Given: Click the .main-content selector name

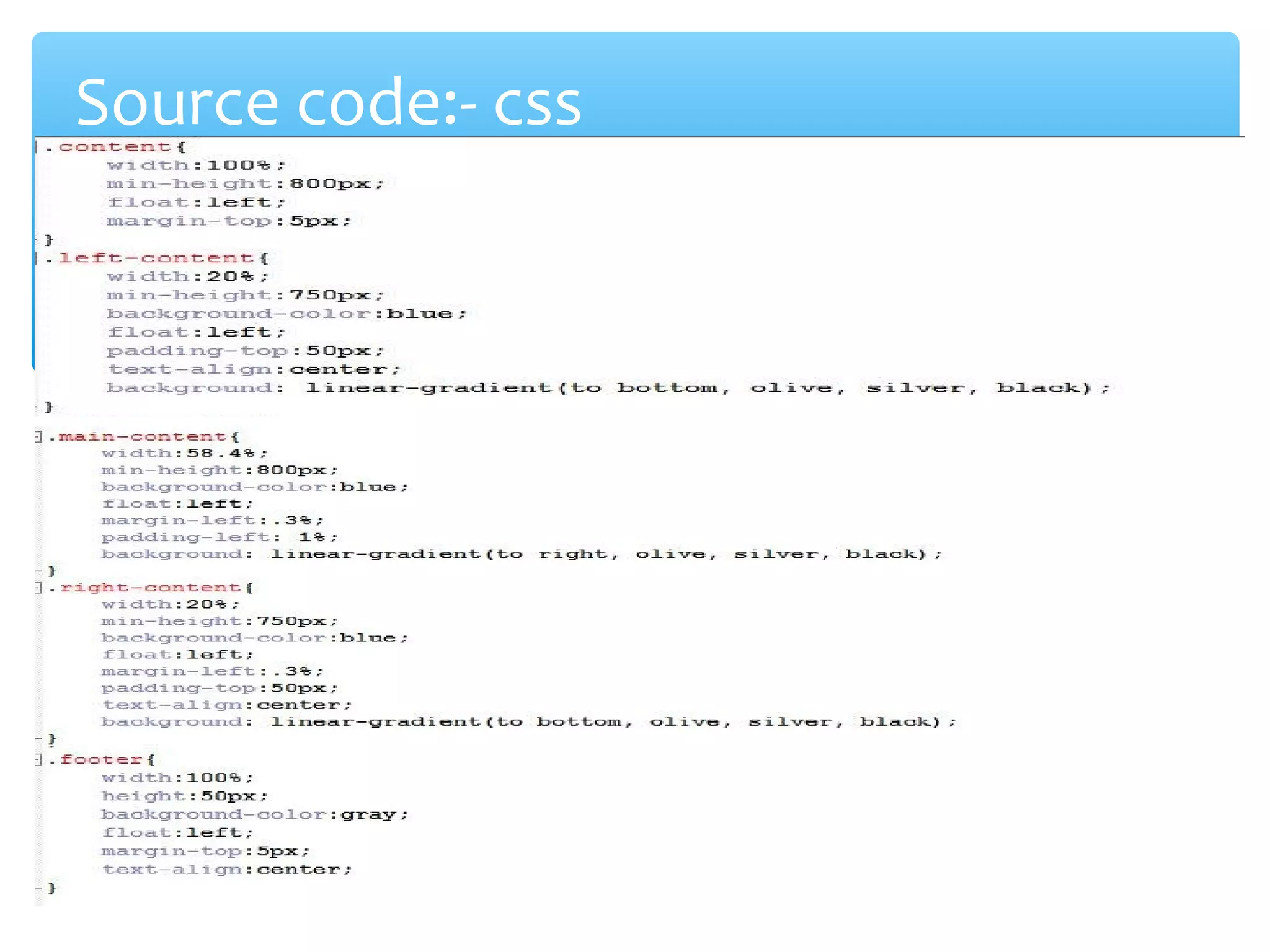Looking at the screenshot, I should 142,437.
